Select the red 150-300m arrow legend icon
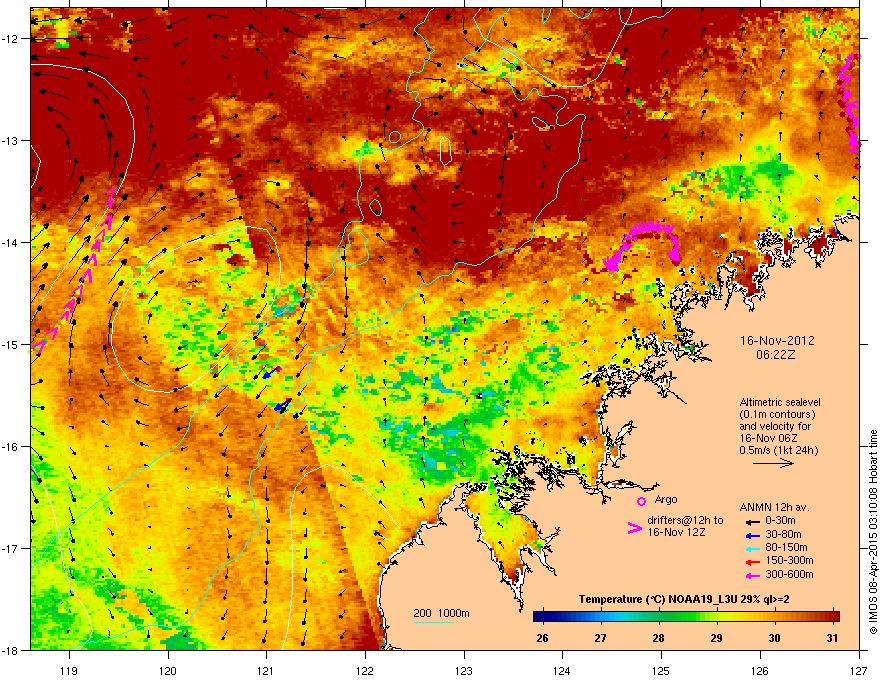The image size is (880, 680). point(753,562)
